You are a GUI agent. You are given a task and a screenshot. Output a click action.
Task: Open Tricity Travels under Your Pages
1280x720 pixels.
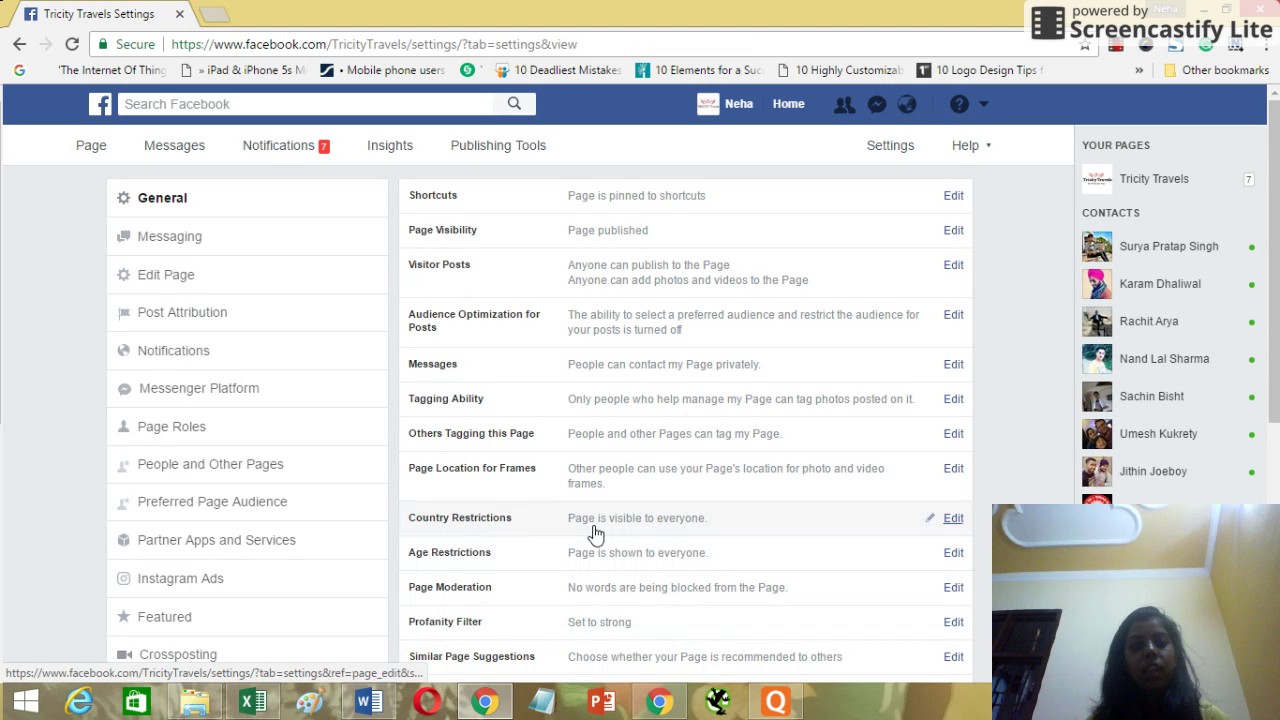point(1168,179)
